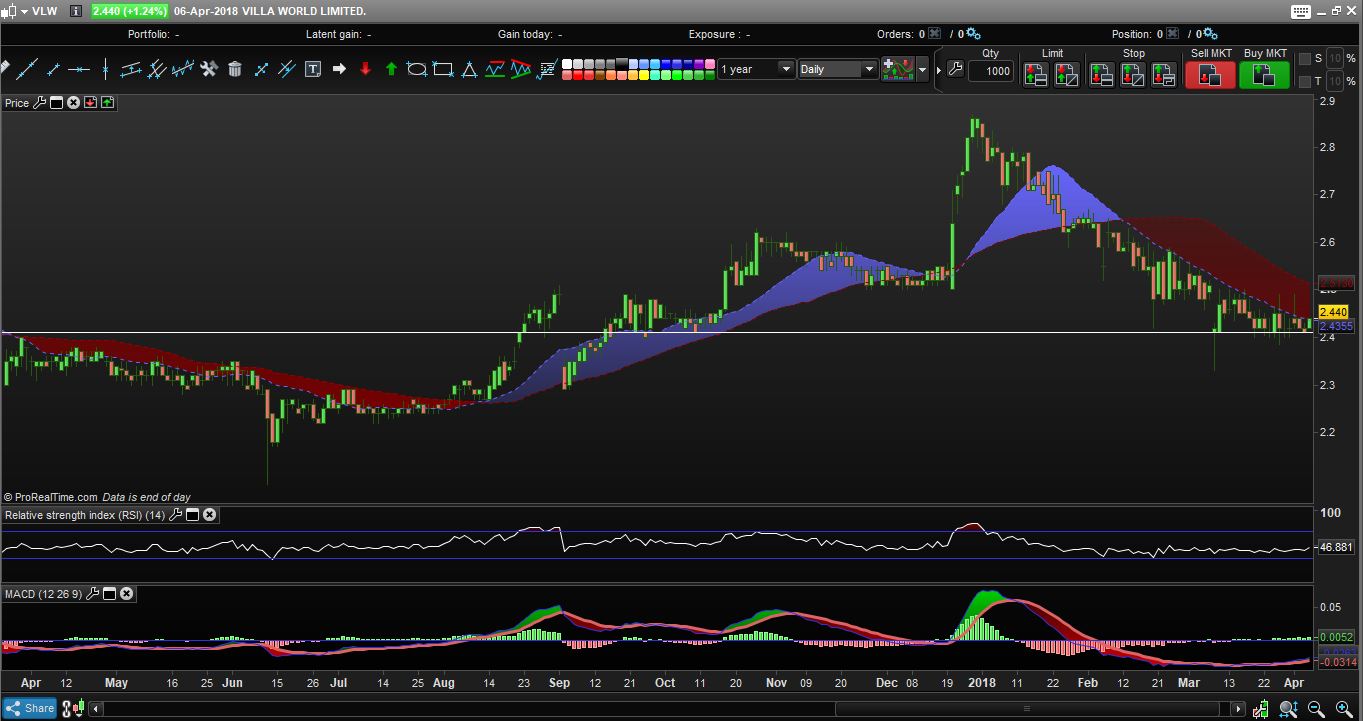
Task: Click the trash can to delete objects
Action: point(235,69)
